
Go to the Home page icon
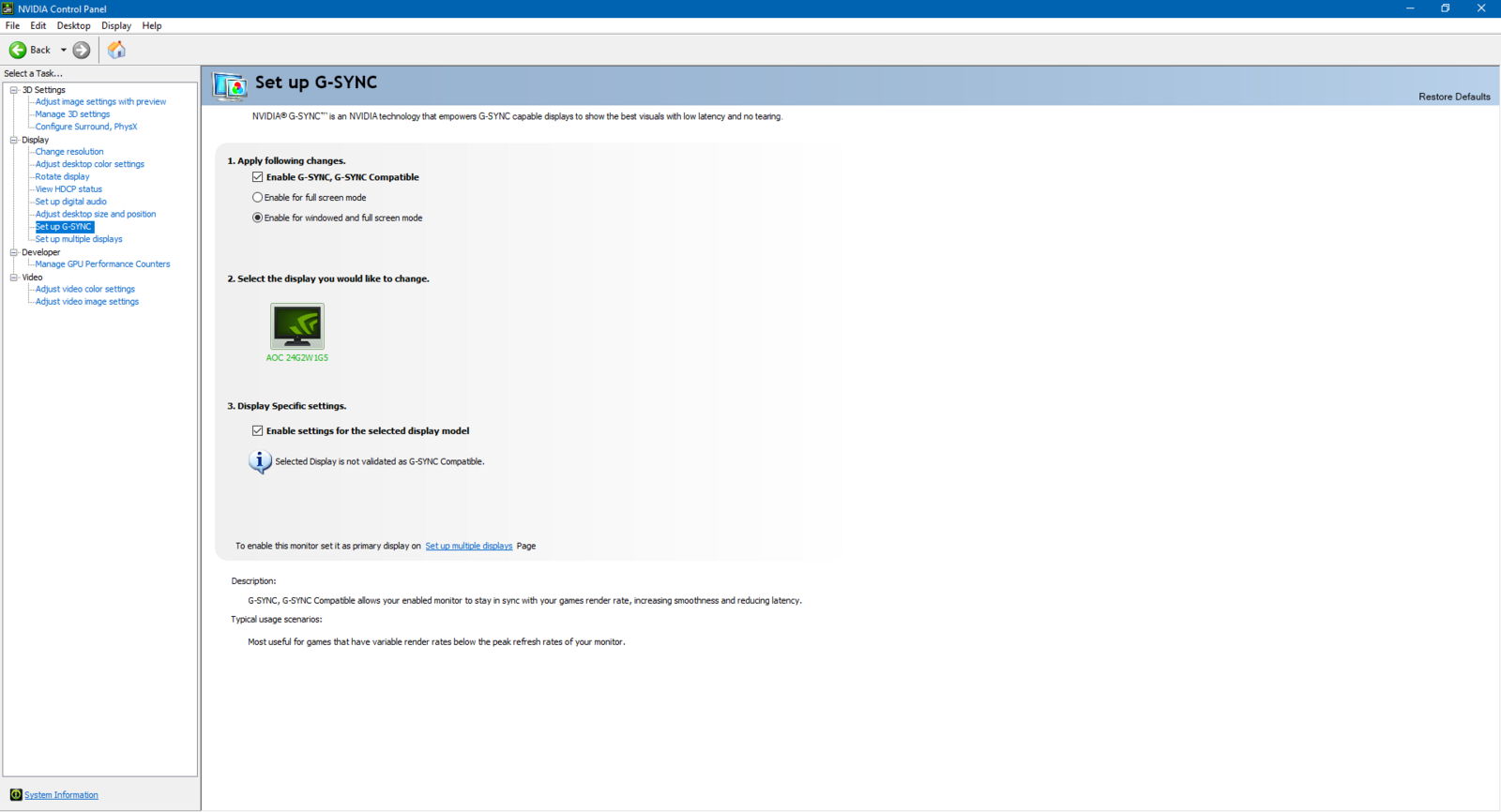[116, 50]
